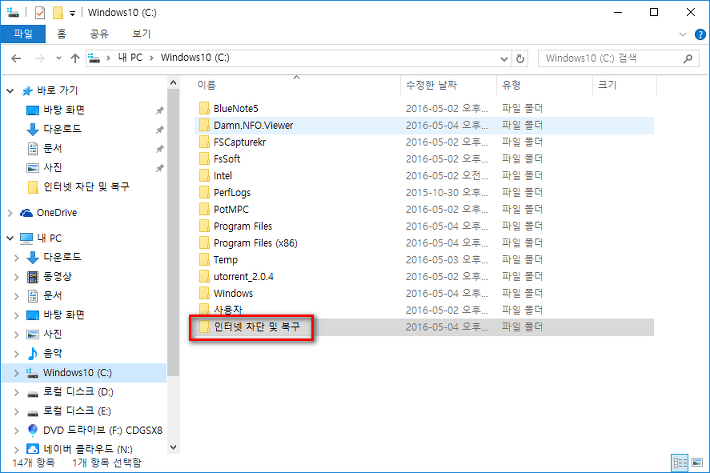Switch to details view icon in status bar
This screenshot has height=473, width=710.
coord(680,463)
